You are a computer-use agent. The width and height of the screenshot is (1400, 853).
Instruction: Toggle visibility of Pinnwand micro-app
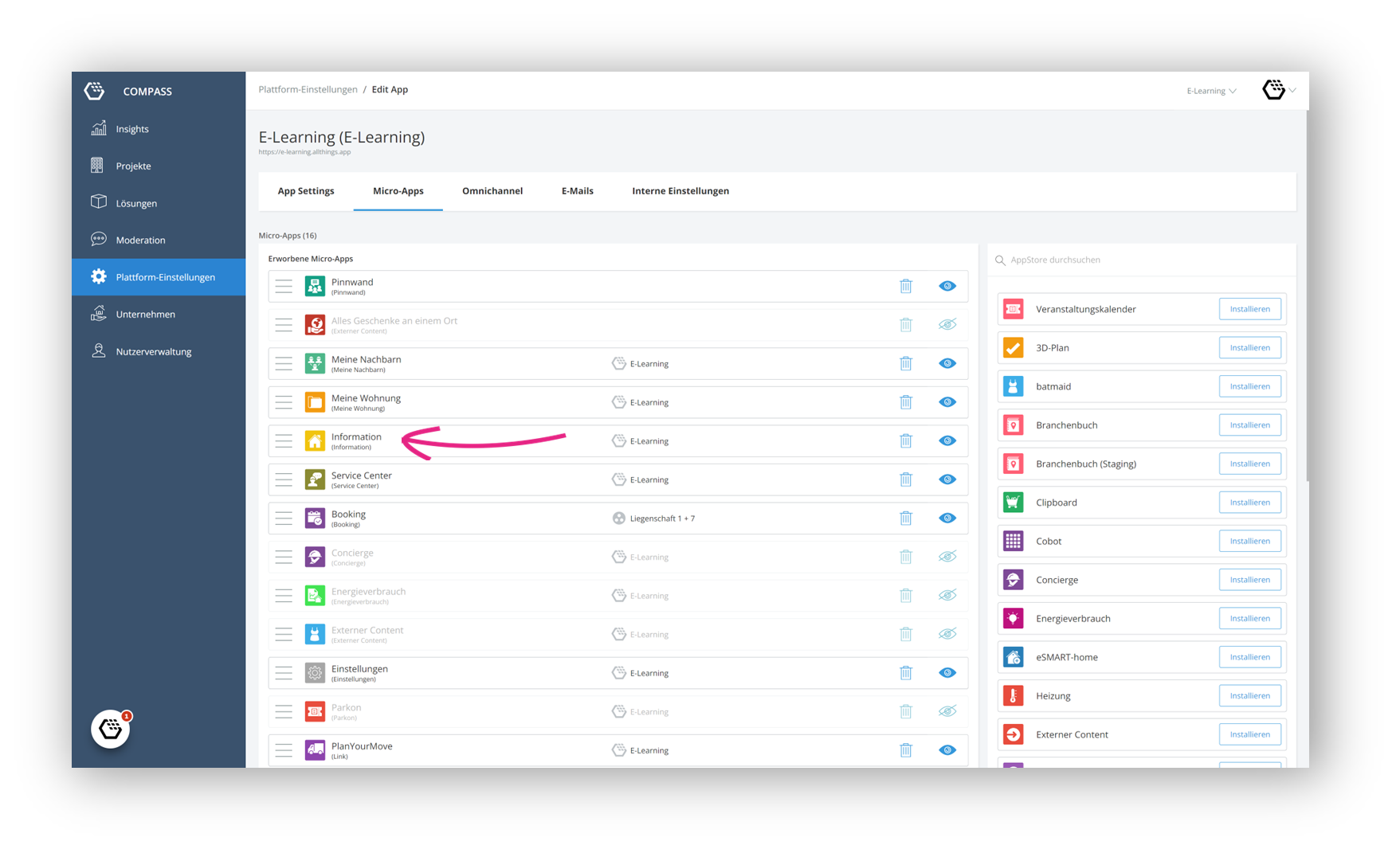[x=947, y=286]
